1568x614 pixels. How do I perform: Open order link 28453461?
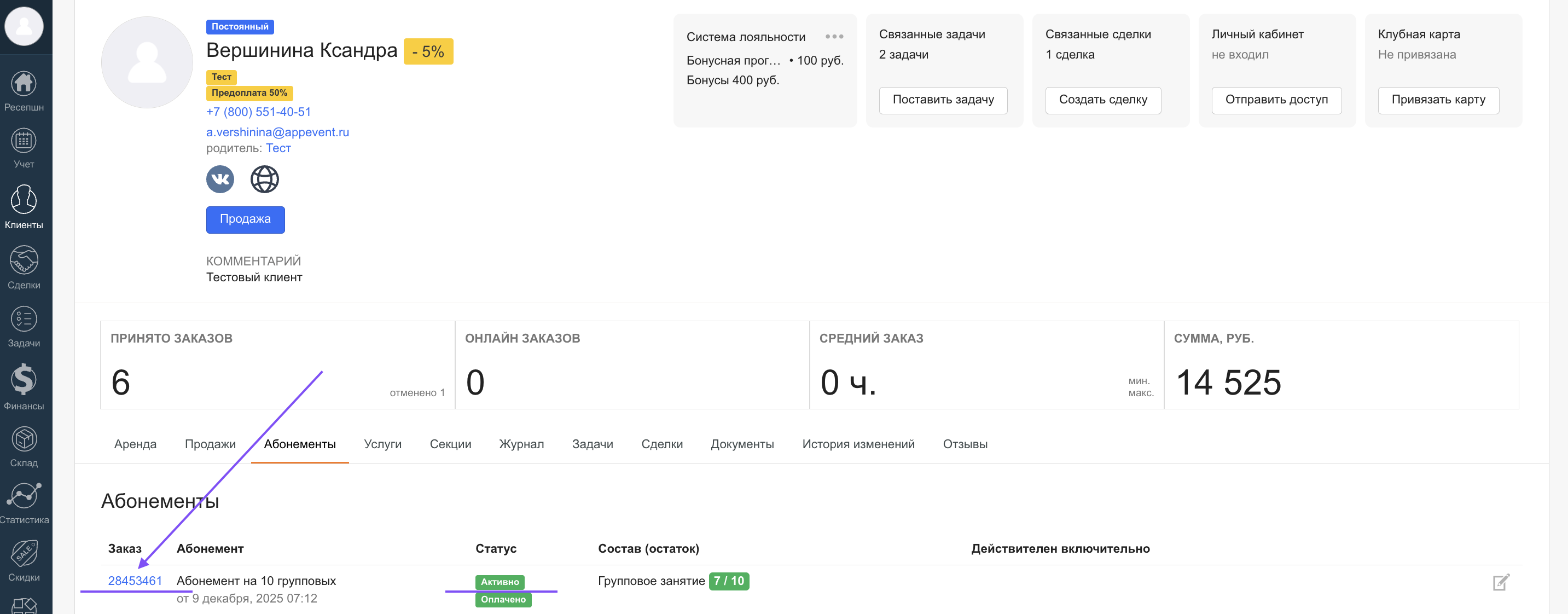click(135, 581)
